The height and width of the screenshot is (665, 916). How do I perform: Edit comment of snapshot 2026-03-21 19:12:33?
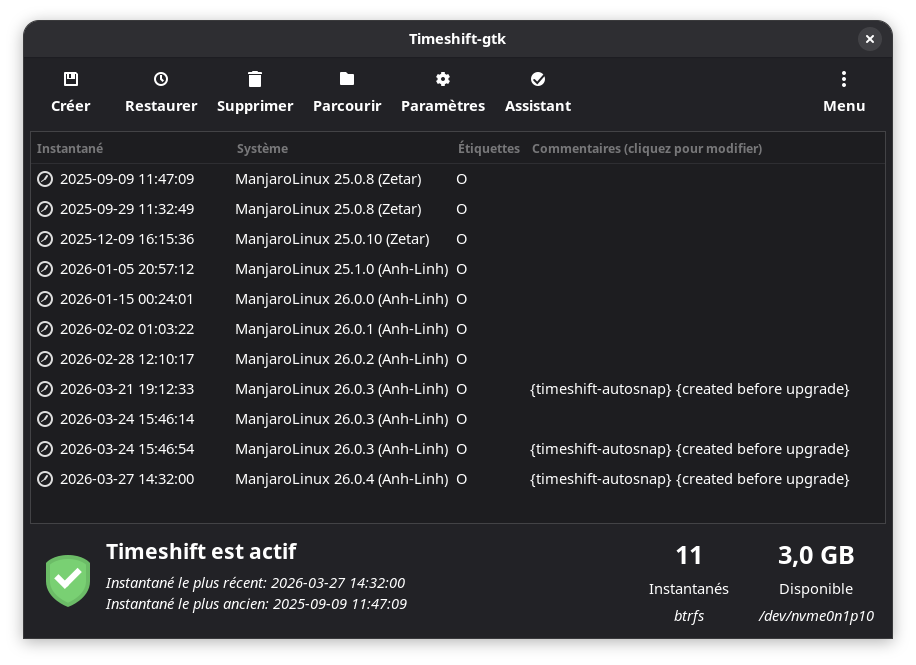click(689, 389)
